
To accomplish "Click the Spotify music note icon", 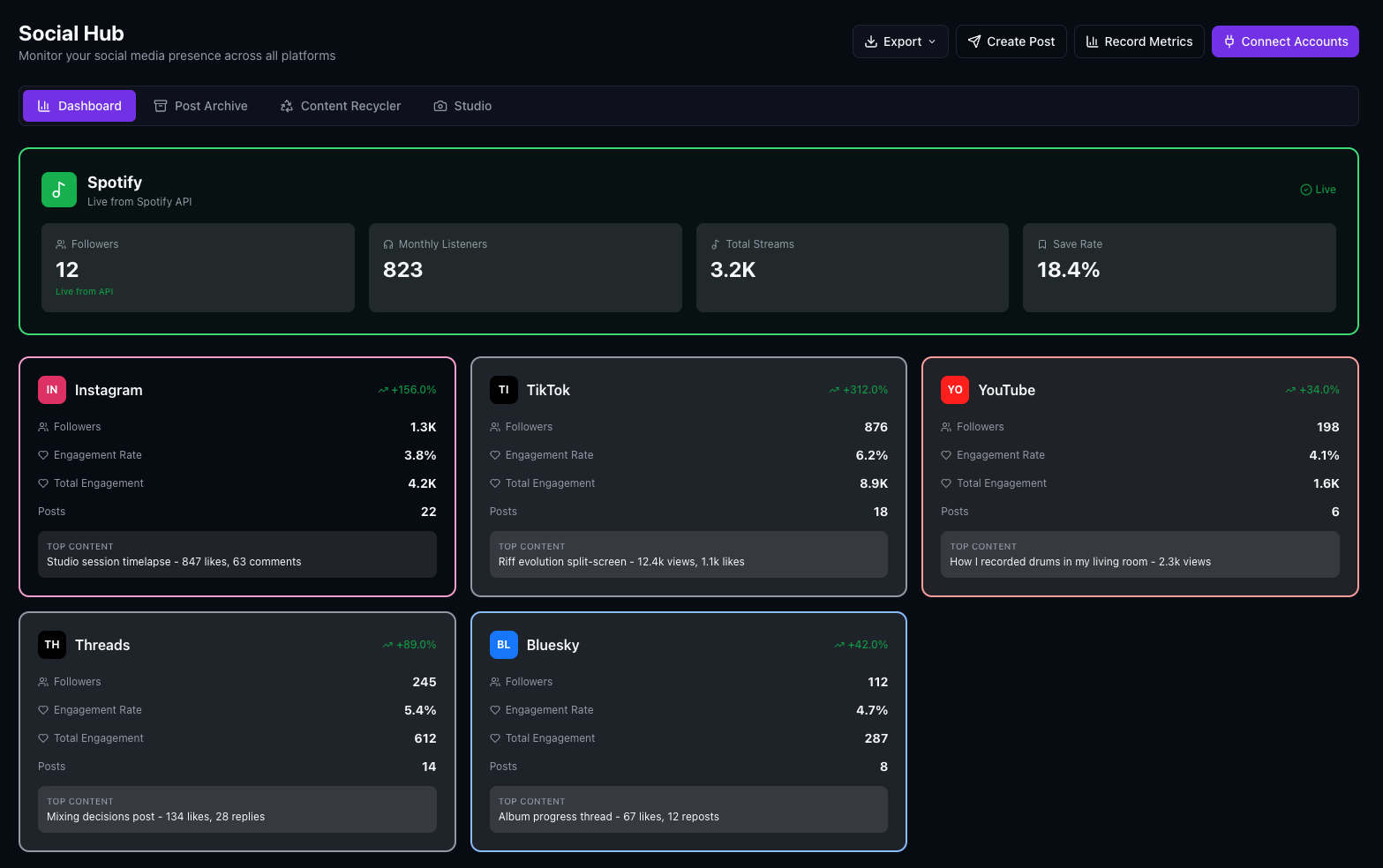I will click(58, 189).
